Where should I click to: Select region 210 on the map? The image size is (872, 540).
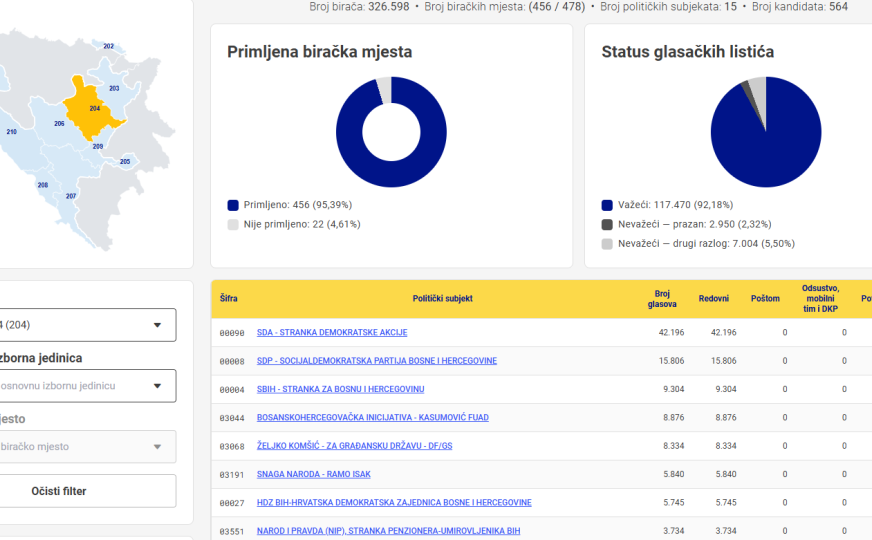[12, 132]
